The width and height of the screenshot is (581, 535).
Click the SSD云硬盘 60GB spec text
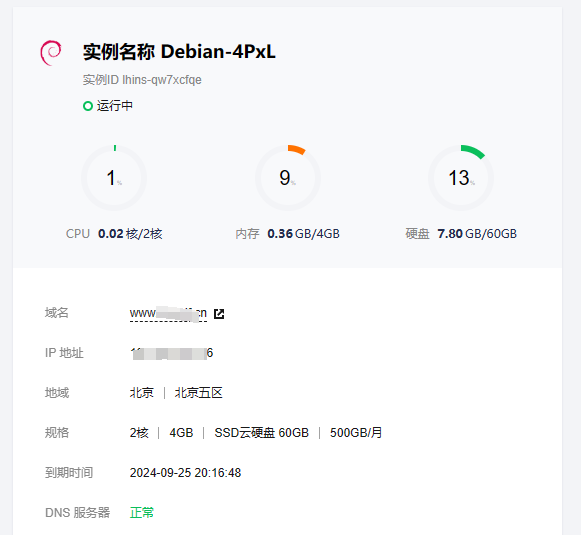262,433
